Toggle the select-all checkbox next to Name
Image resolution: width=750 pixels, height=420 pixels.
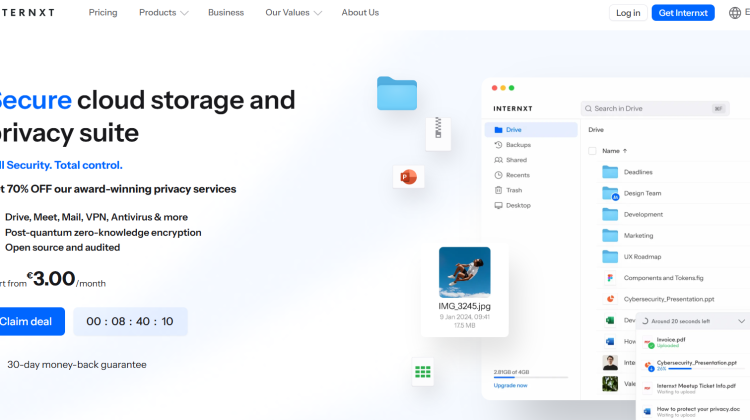[x=592, y=151]
